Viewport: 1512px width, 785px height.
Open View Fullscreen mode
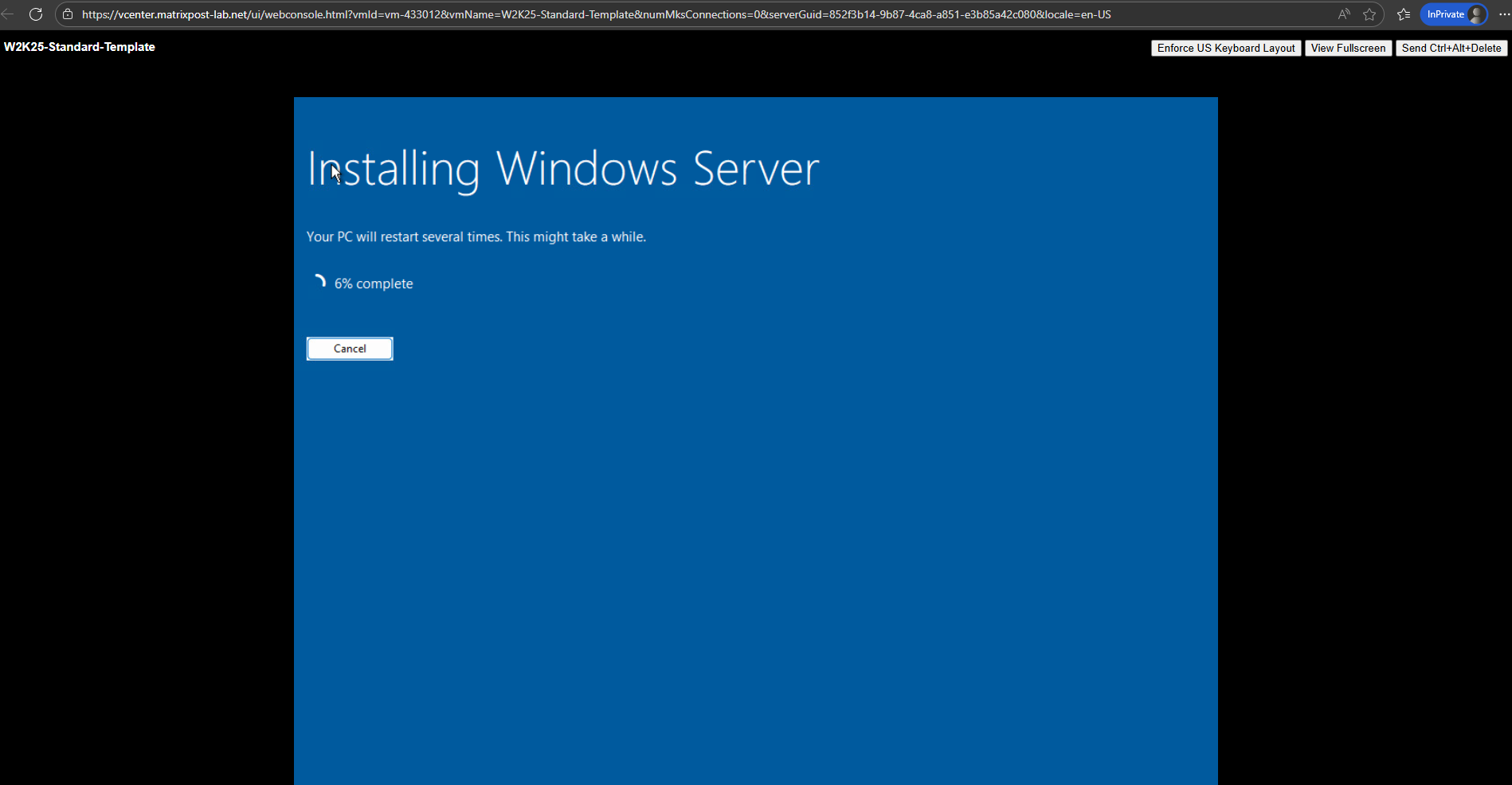pos(1348,49)
